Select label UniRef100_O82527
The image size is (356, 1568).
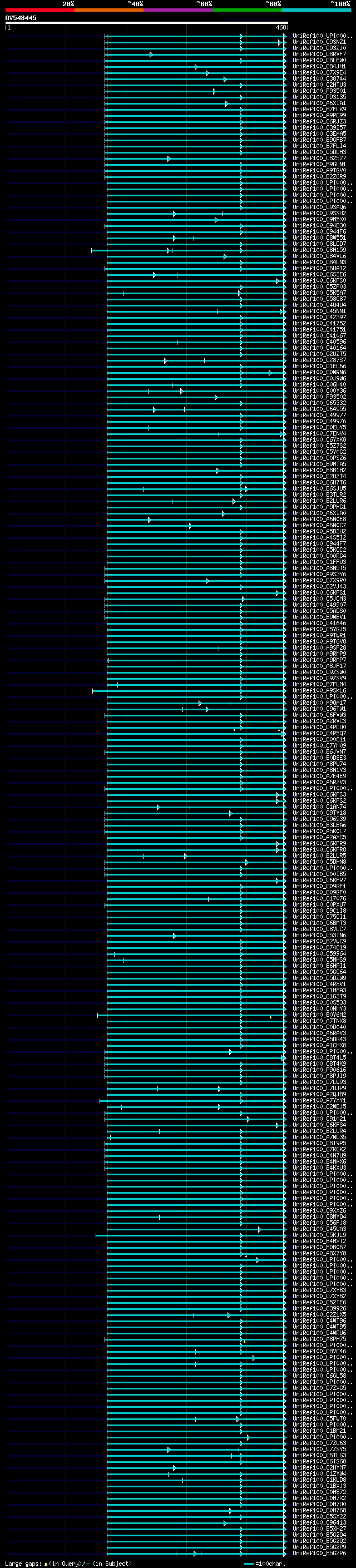coord(319,159)
